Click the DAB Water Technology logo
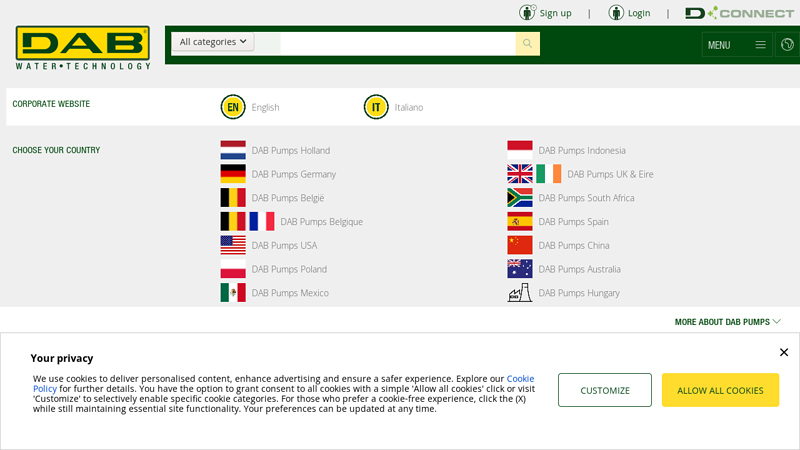 83,47
